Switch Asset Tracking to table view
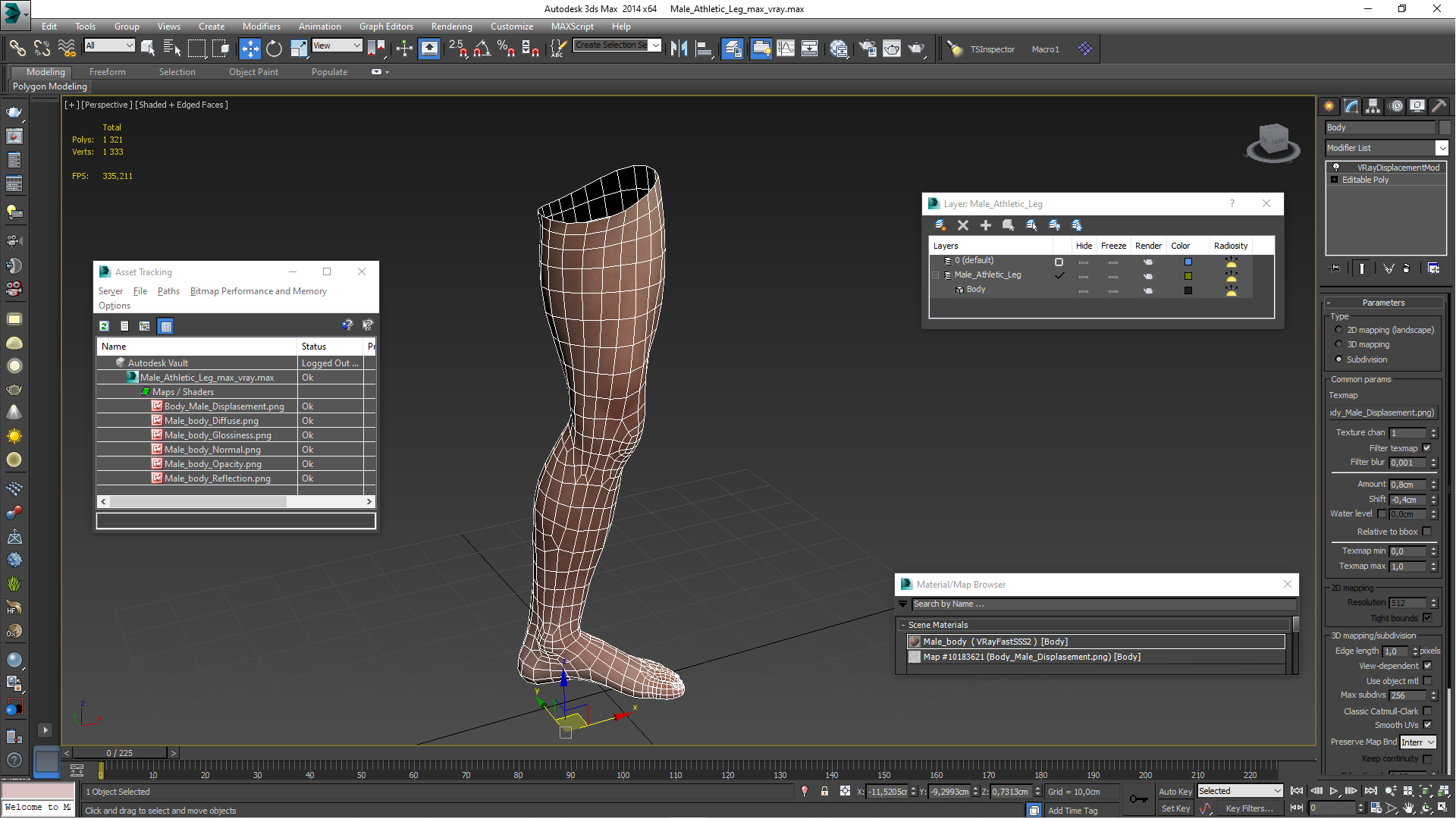1456x819 pixels. [166, 326]
